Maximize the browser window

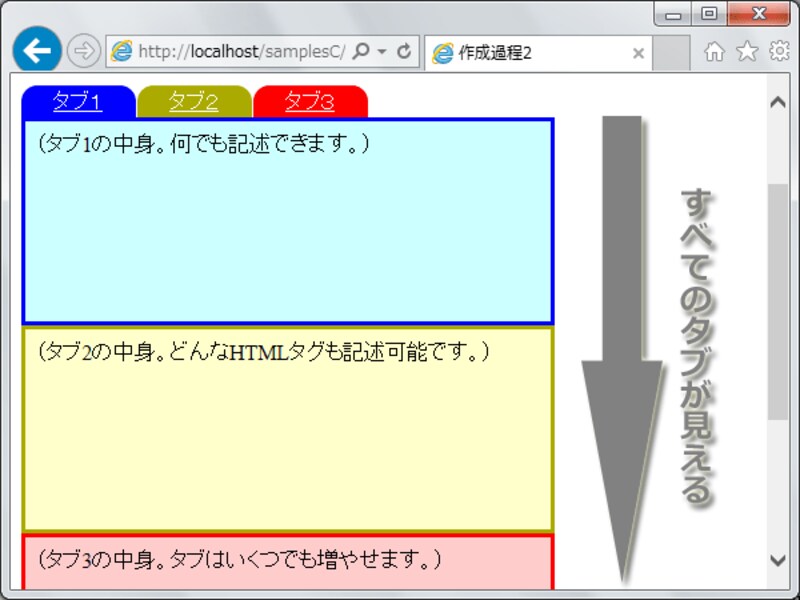[x=709, y=14]
